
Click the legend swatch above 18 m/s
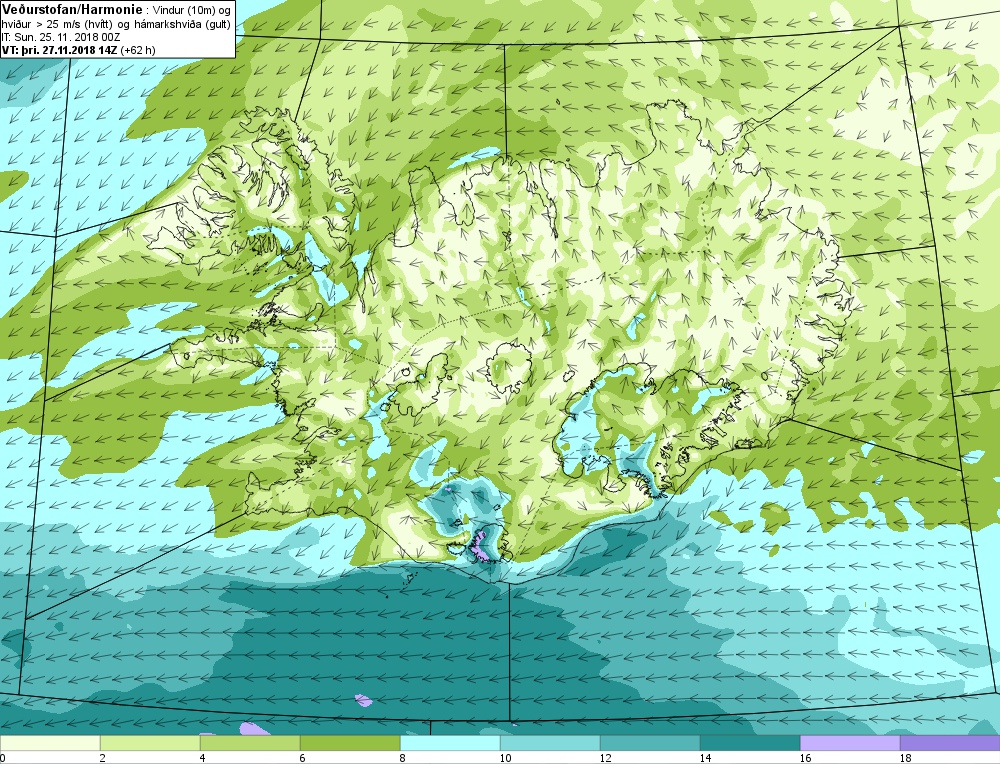point(950,743)
